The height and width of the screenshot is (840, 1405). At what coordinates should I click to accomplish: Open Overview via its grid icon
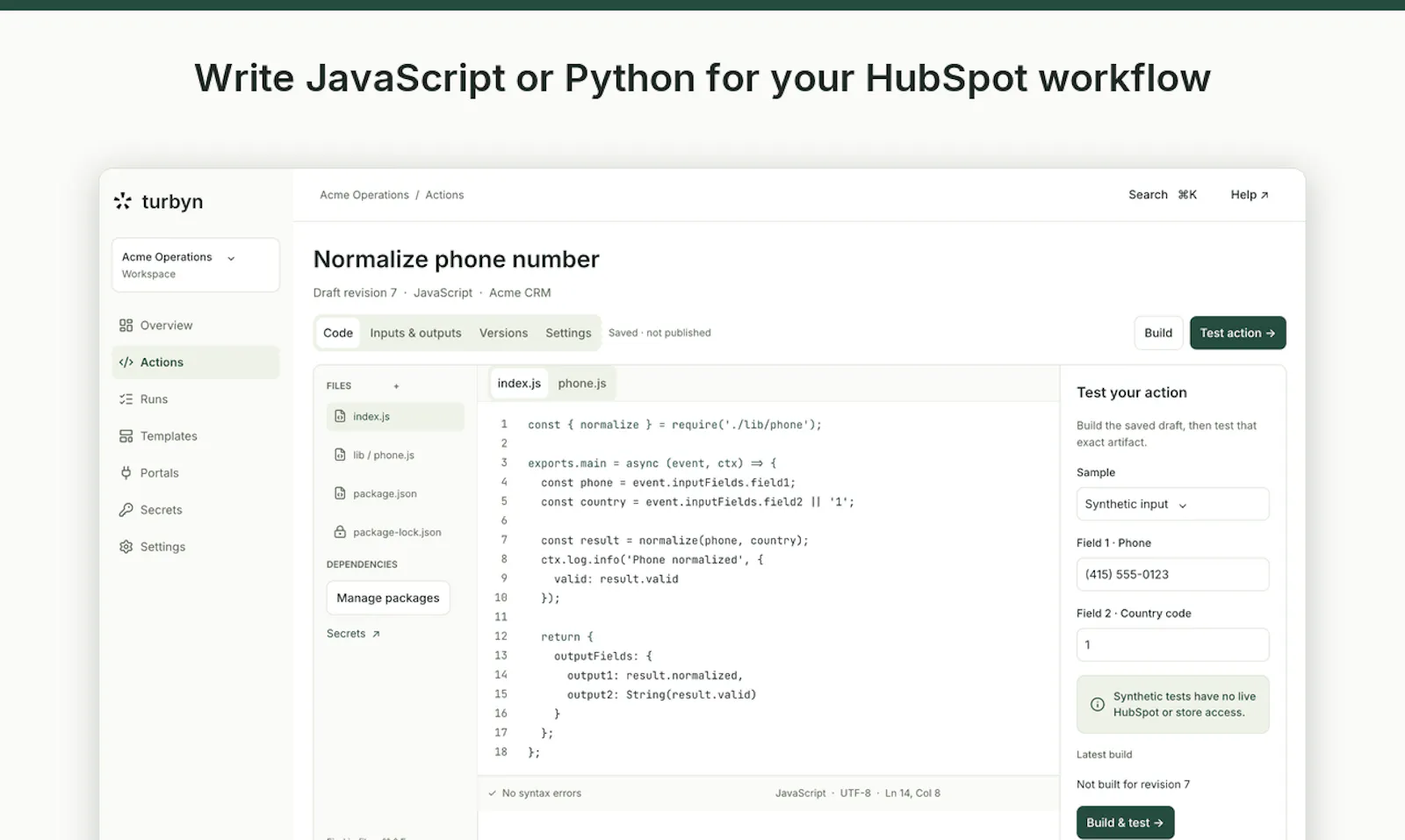[126, 326]
